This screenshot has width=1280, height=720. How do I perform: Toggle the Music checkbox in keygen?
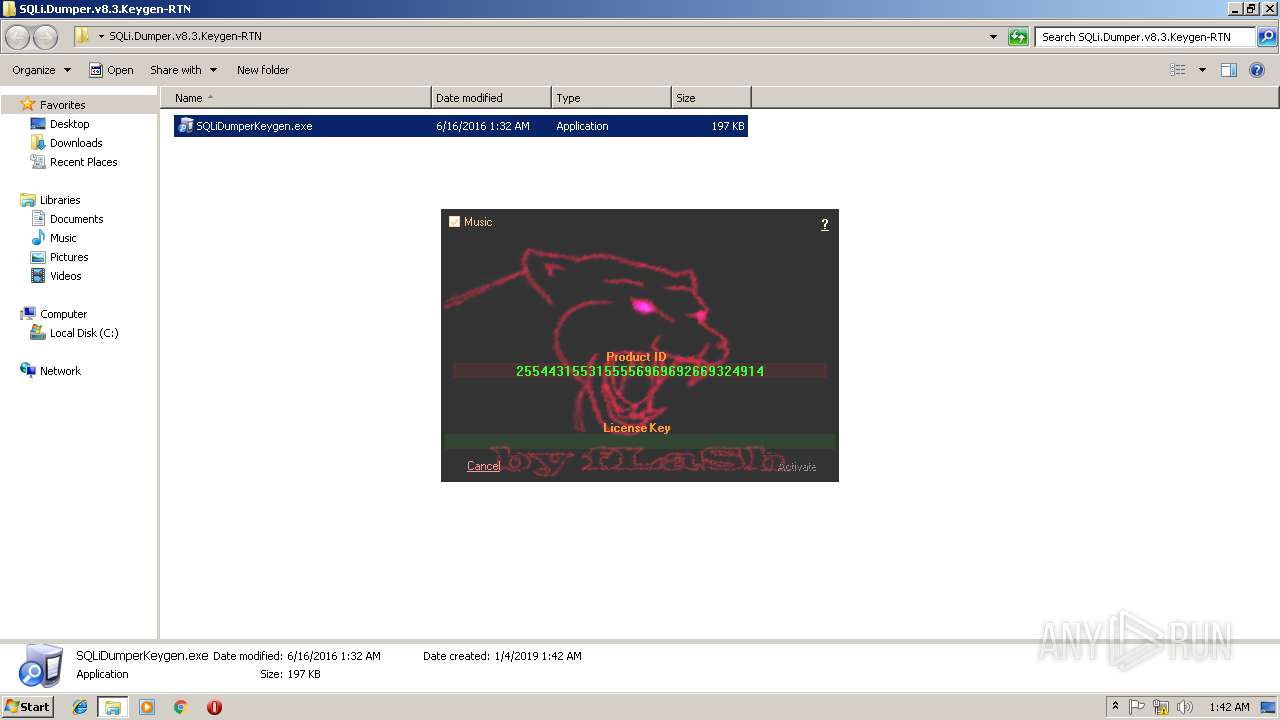tap(454, 222)
